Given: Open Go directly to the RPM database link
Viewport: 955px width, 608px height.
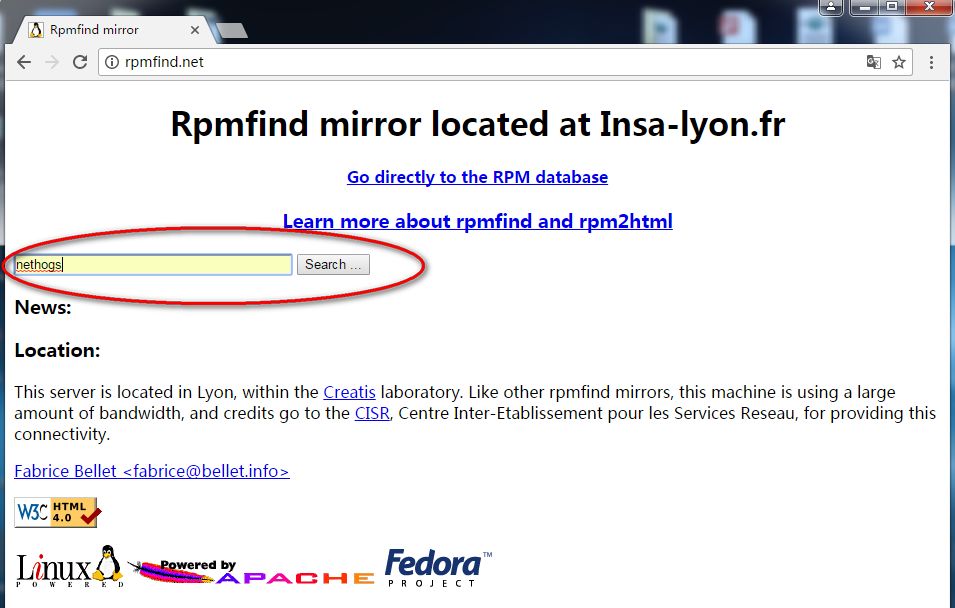Looking at the screenshot, I should pos(478,177).
